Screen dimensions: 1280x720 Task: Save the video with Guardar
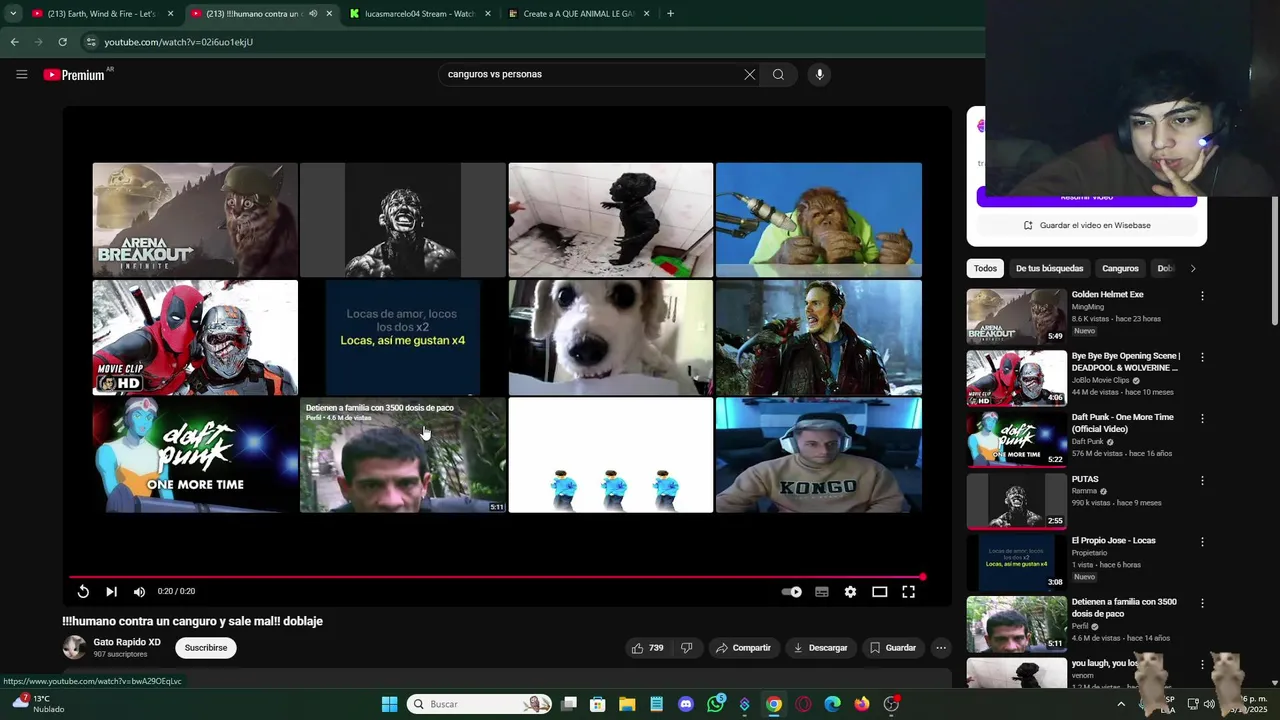coord(893,648)
